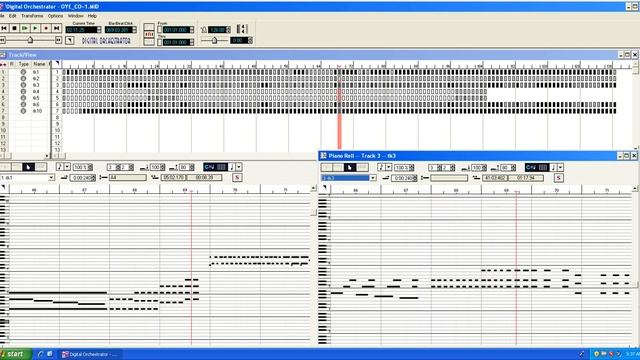Open the Window menu
640x360 pixels.
76,16
